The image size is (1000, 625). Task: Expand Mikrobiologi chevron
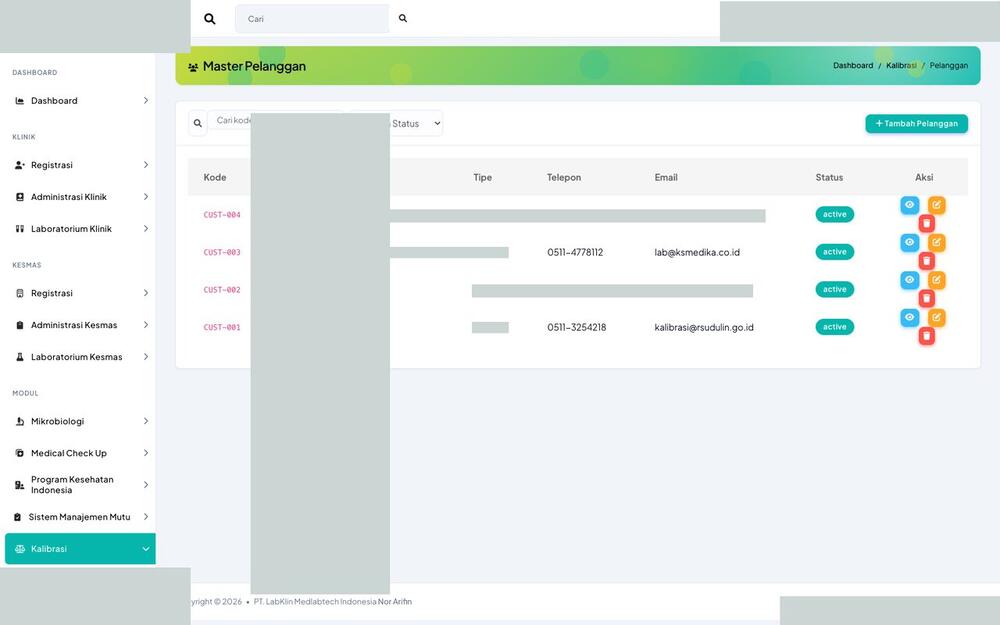pos(146,422)
